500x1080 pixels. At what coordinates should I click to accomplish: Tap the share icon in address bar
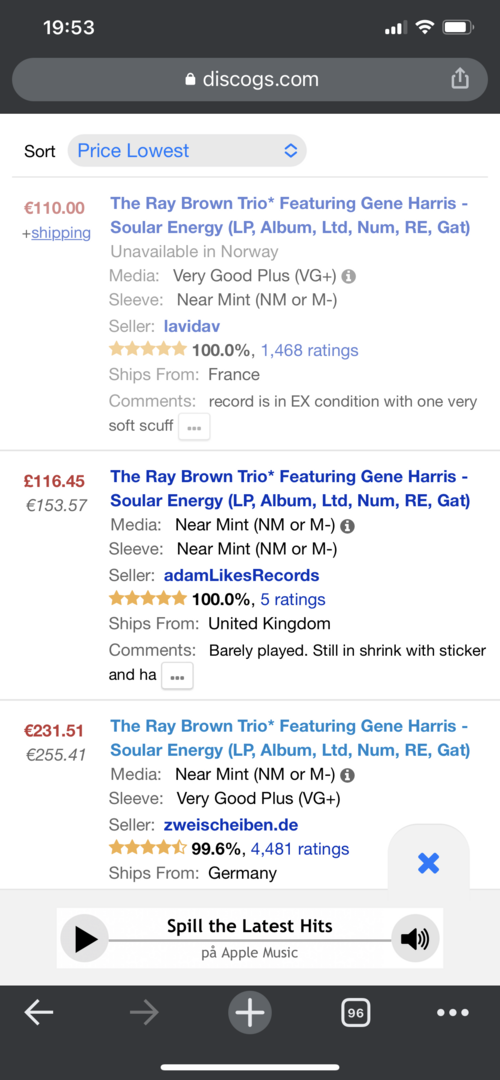tap(459, 79)
